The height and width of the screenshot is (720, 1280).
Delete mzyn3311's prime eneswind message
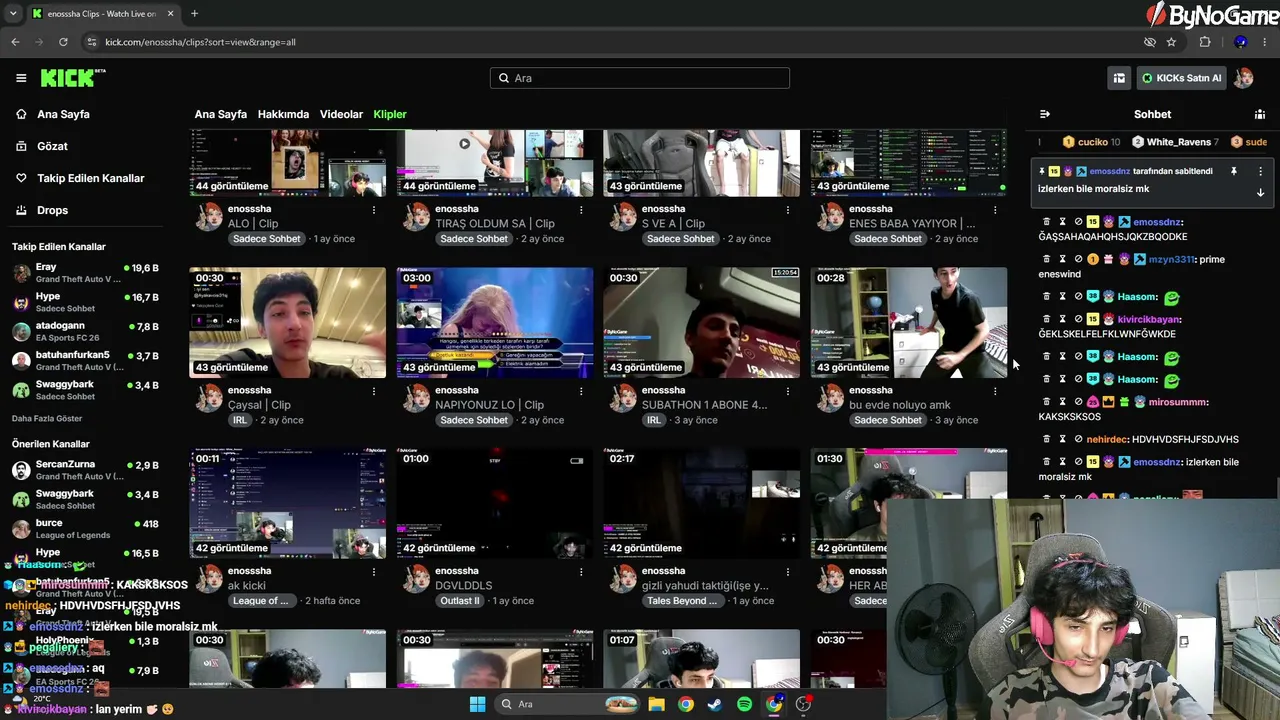click(1047, 259)
